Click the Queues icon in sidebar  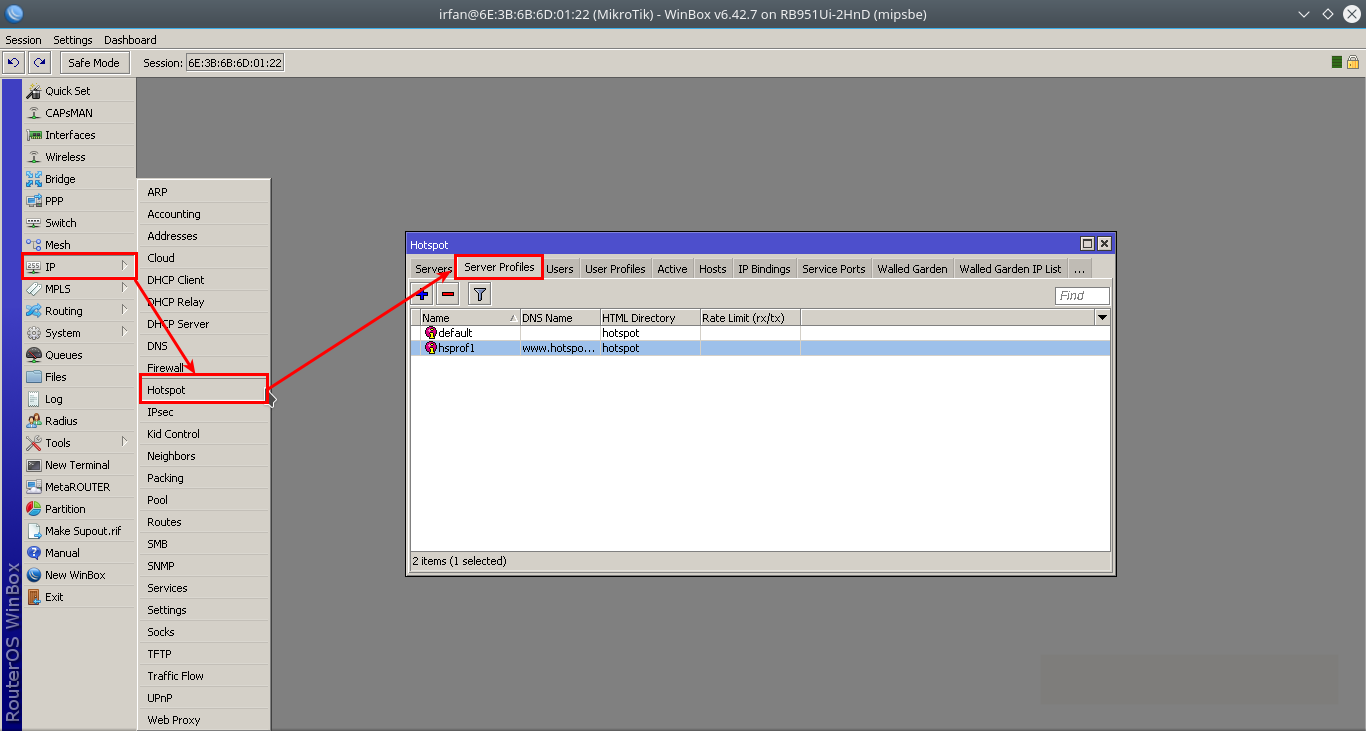pyautogui.click(x=34, y=355)
